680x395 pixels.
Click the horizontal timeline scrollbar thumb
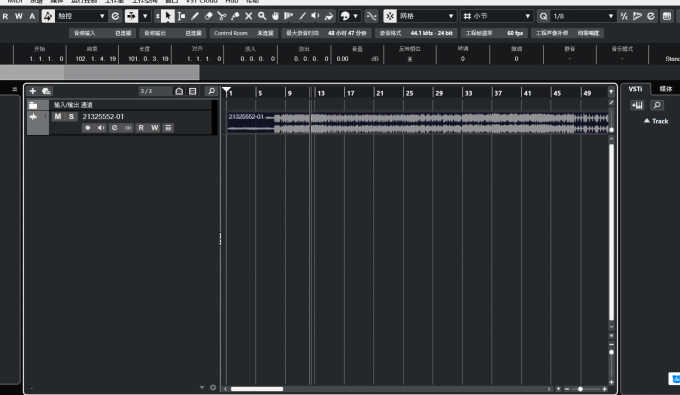click(257, 389)
